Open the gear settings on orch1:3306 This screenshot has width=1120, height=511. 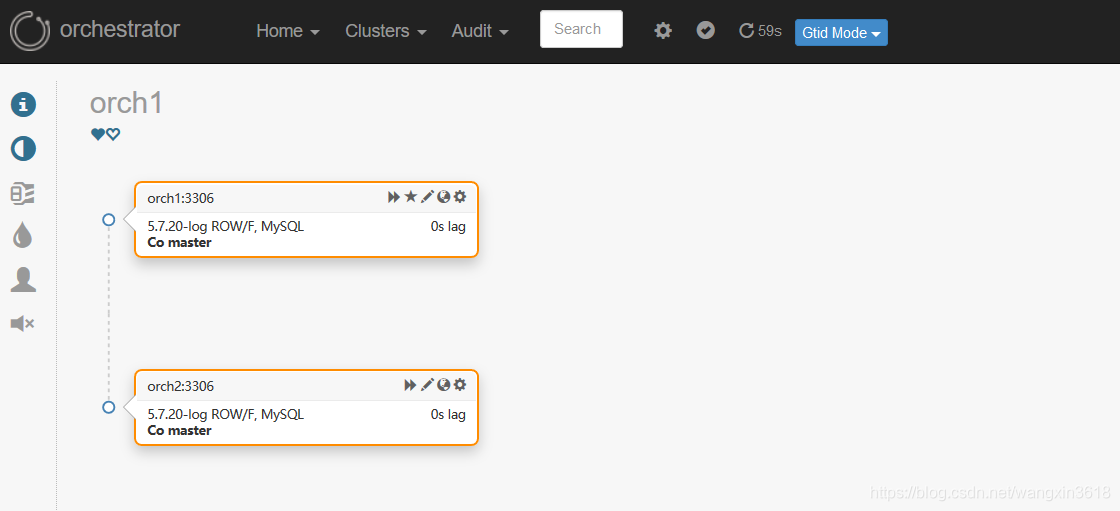(x=460, y=196)
